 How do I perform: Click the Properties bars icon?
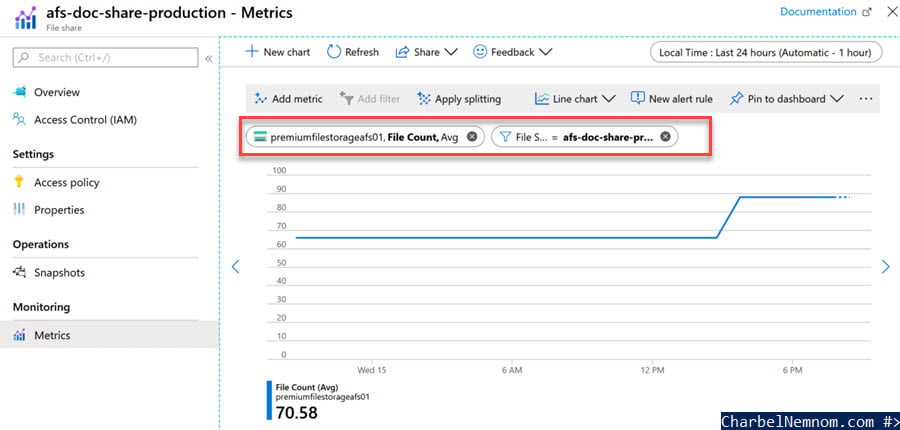tap(19, 210)
